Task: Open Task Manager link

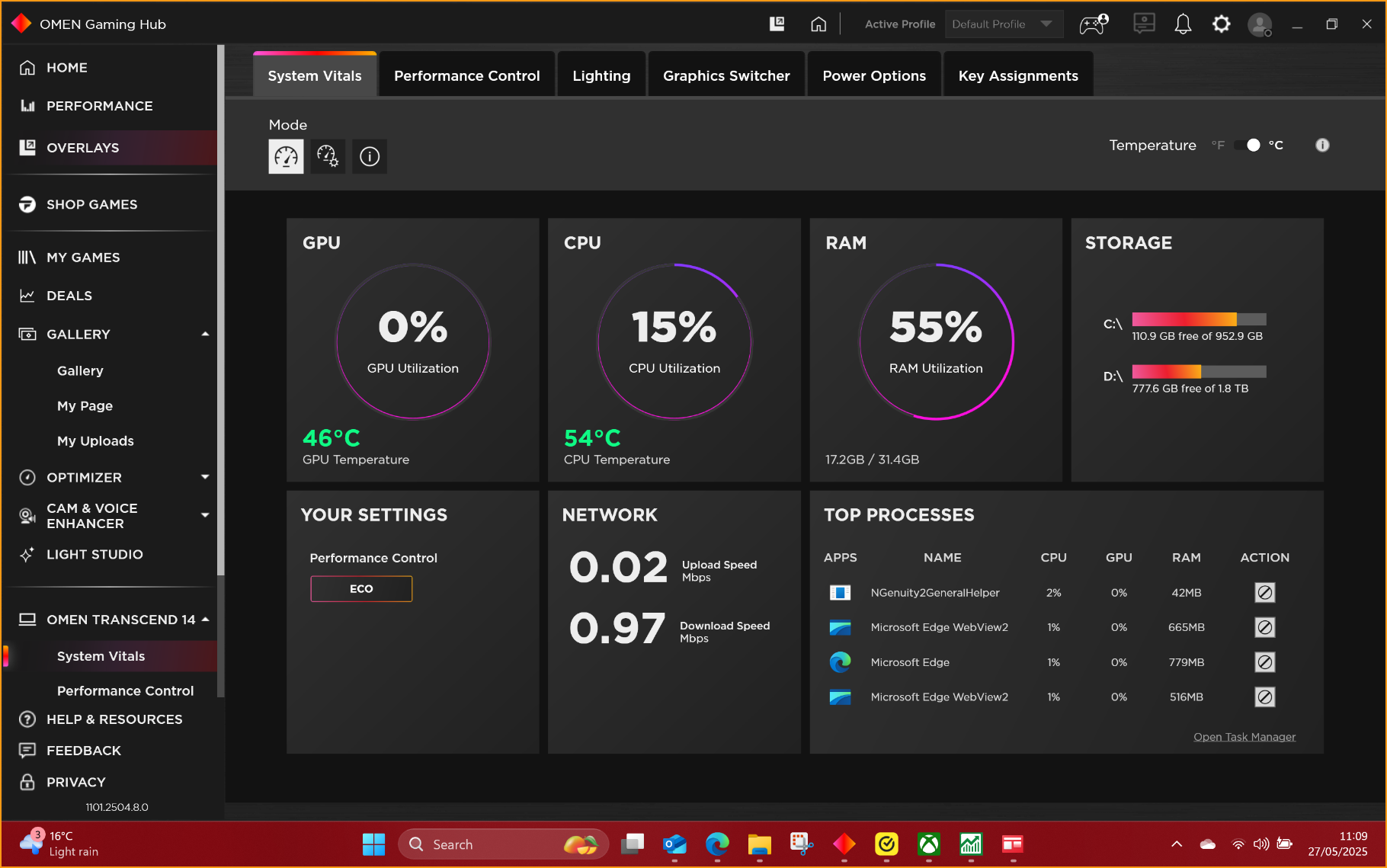Action: coord(1244,737)
